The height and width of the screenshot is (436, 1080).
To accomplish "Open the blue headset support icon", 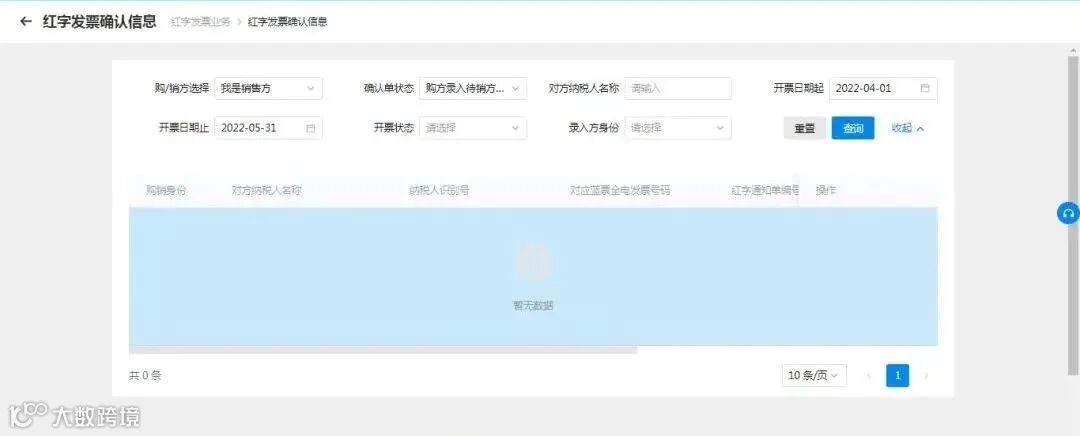I will pos(1068,214).
